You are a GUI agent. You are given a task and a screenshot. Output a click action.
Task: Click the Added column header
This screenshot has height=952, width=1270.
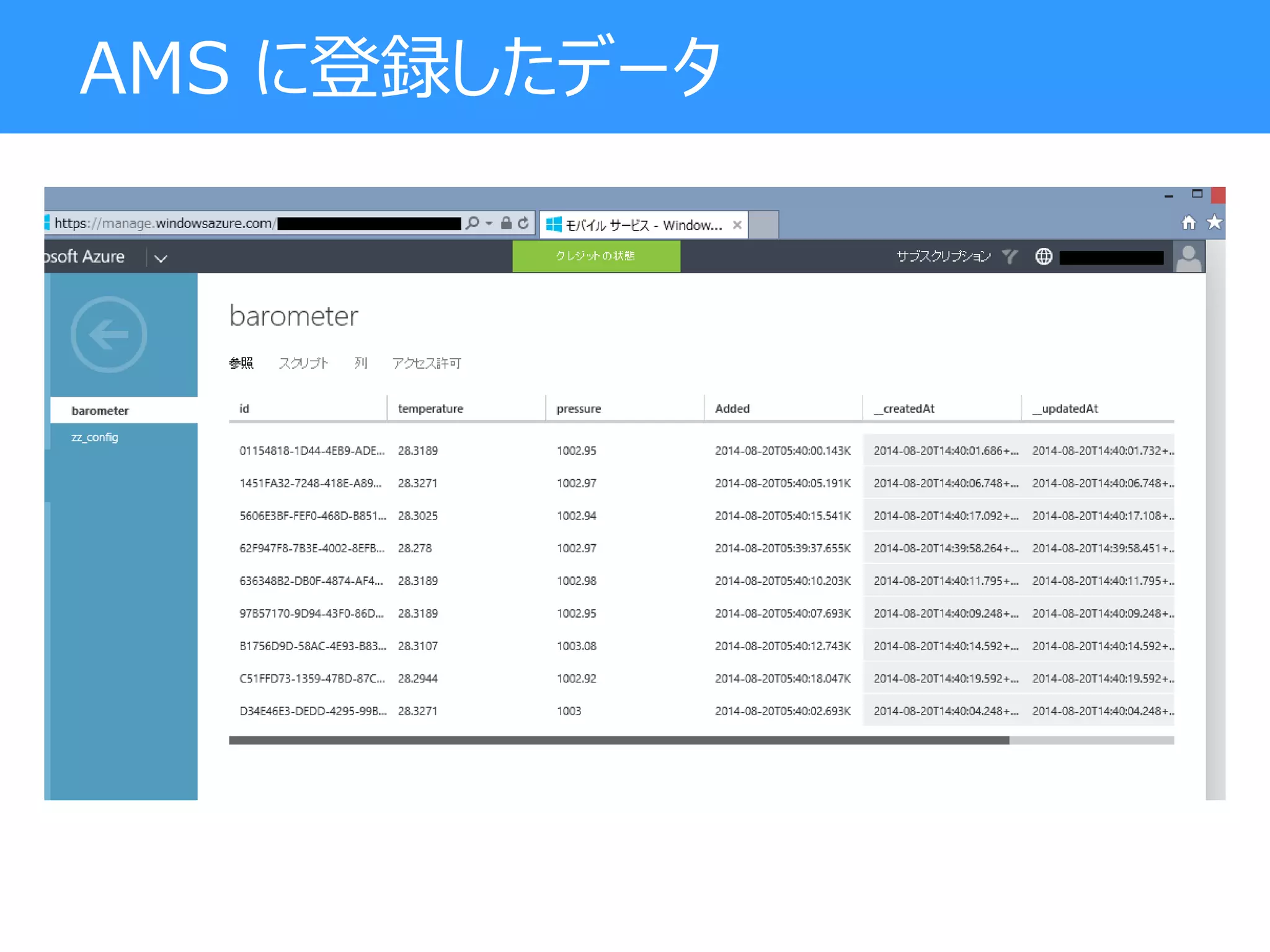click(784, 408)
